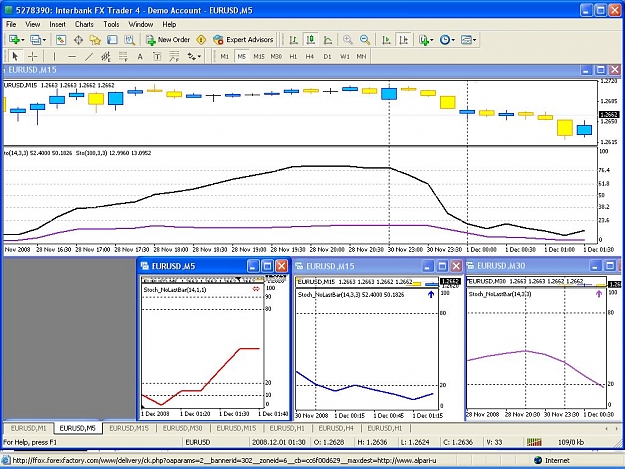Switch chart to Candlesticks mode
Image resolution: width=625 pixels, height=469 pixels.
(311, 40)
